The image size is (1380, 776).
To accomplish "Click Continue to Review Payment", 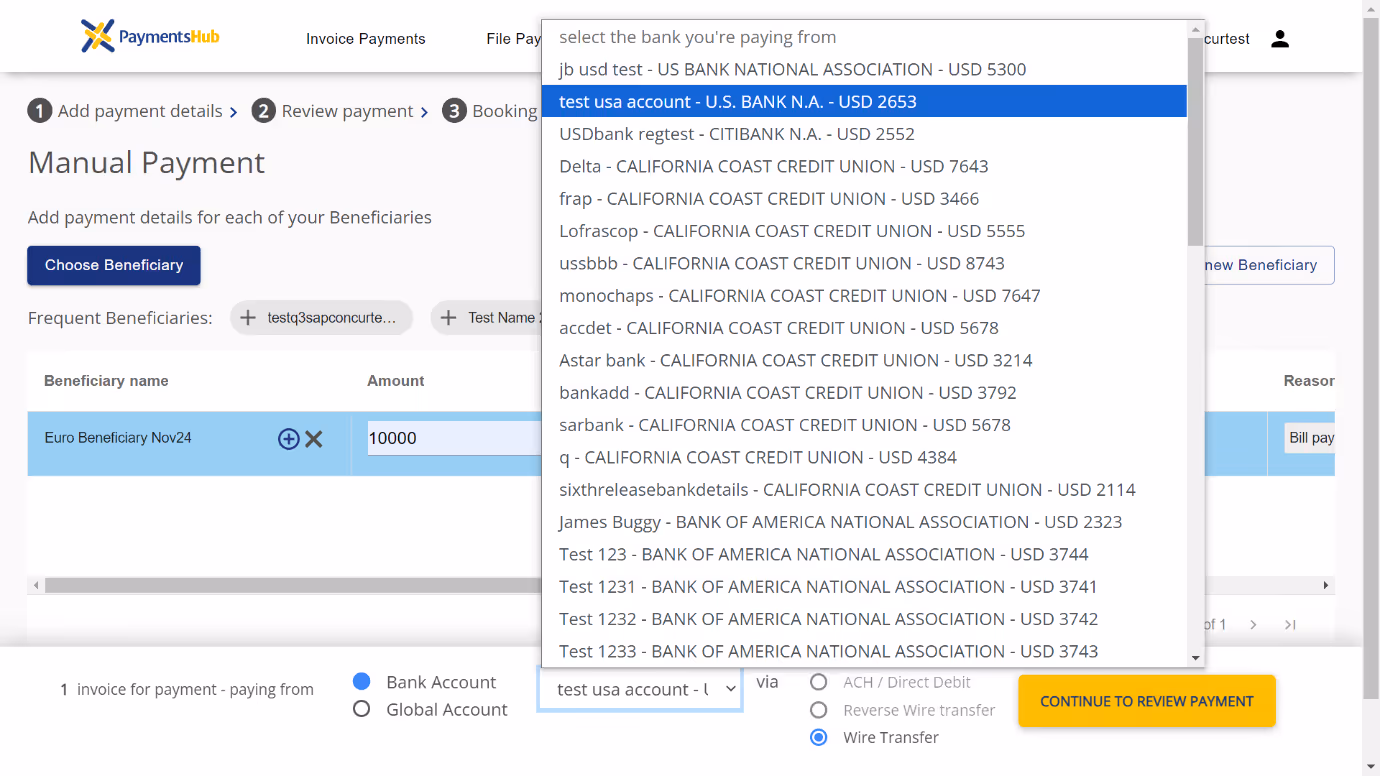I will [x=1147, y=701].
